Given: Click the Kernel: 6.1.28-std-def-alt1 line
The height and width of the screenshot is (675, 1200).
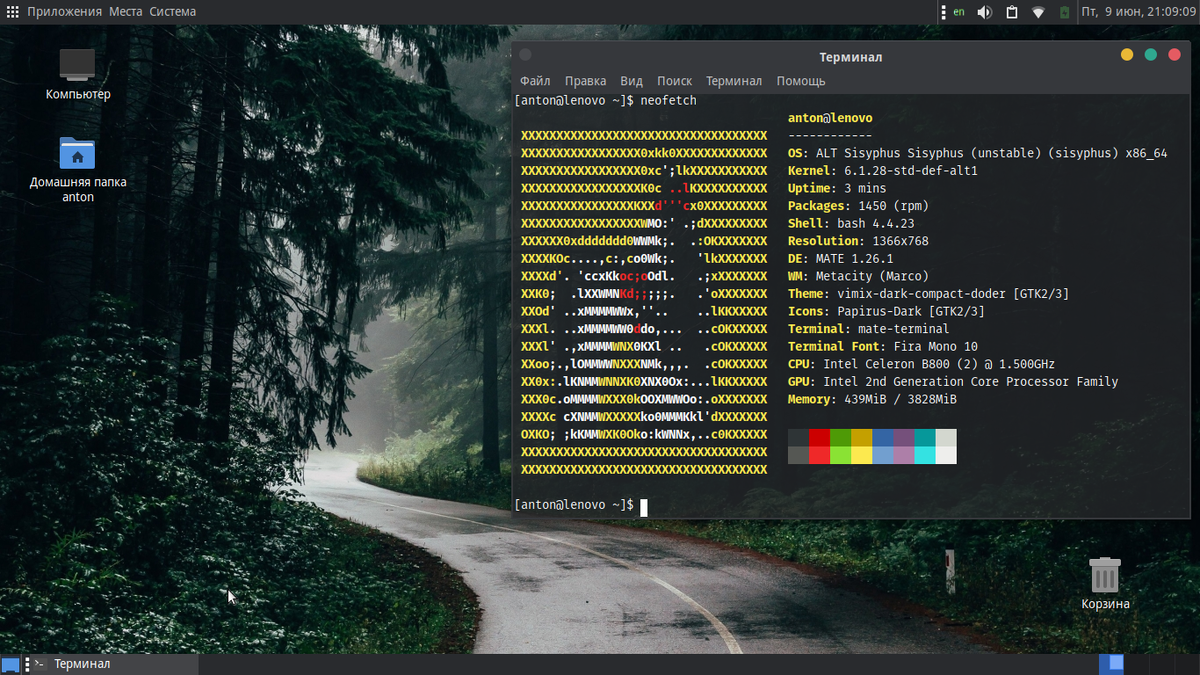Looking at the screenshot, I should [x=883, y=171].
